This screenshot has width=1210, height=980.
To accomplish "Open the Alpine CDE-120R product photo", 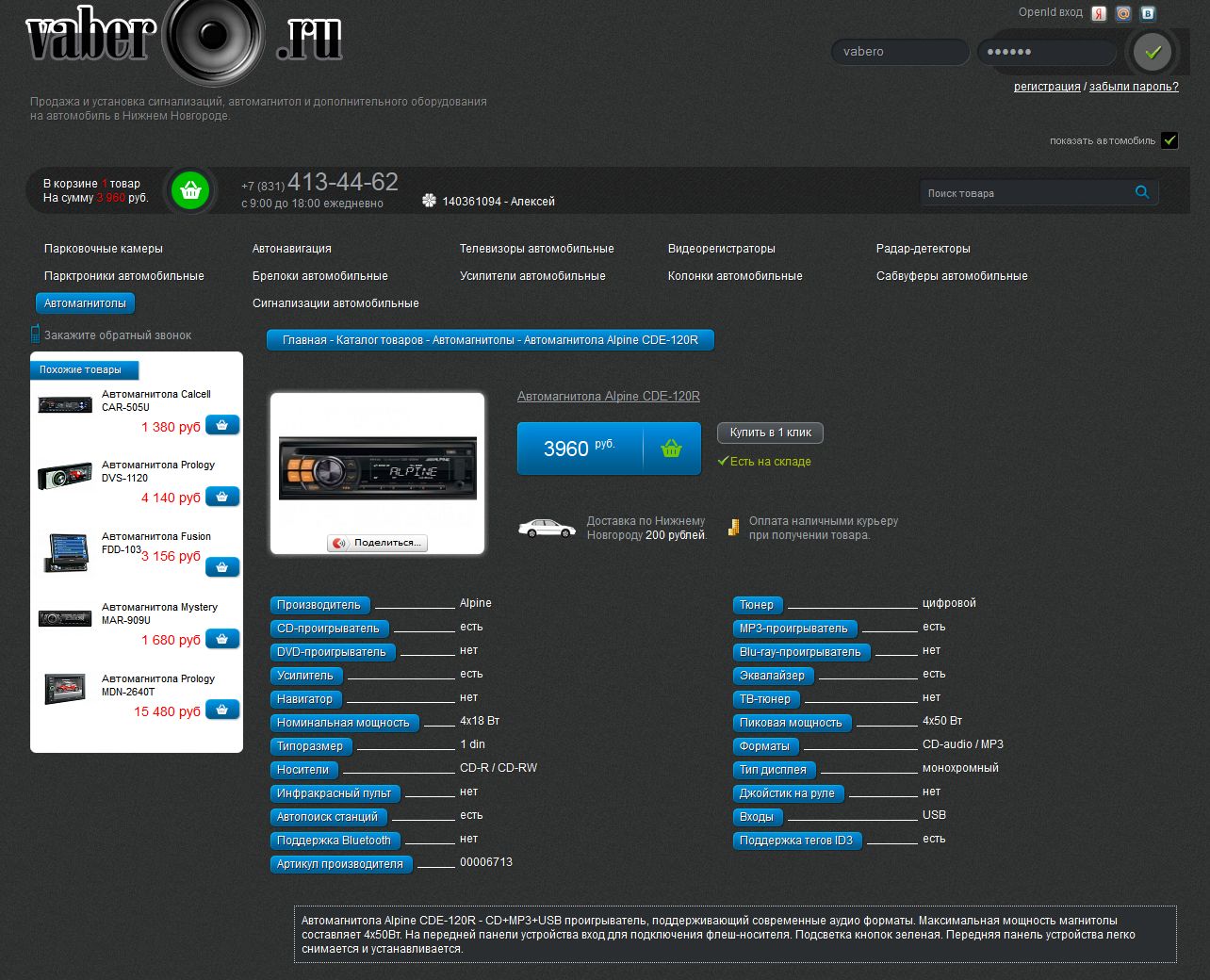I will 377,466.
